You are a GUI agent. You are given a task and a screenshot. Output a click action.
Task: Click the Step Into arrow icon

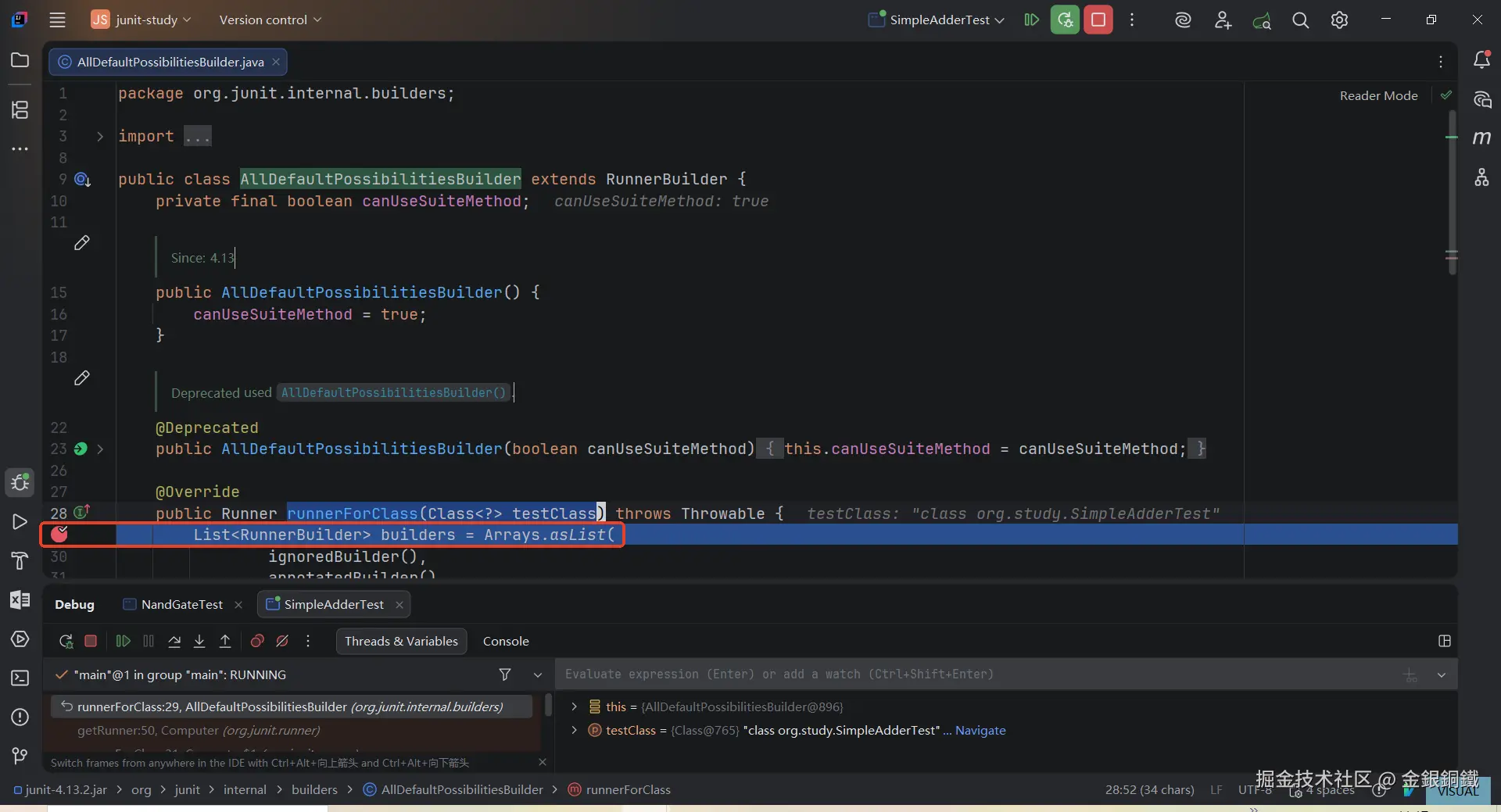(199, 642)
